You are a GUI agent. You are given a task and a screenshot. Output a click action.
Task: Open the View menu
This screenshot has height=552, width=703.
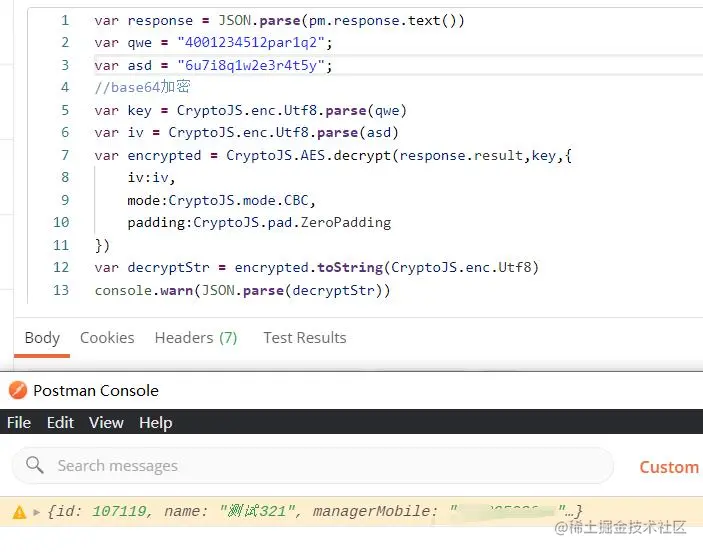tap(106, 422)
